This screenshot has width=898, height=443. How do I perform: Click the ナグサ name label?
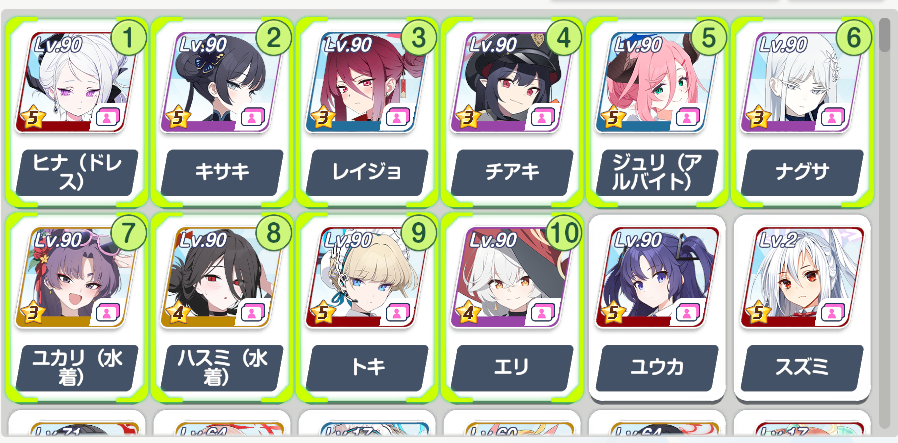point(802,172)
